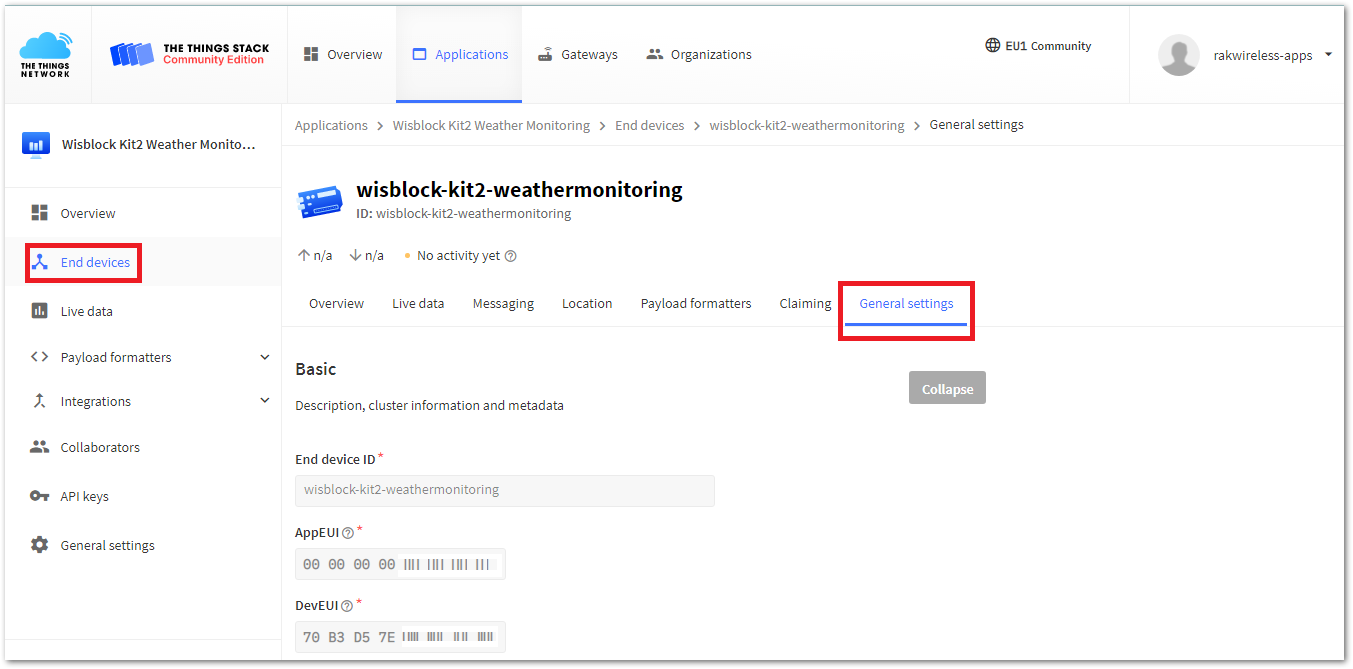1353x669 pixels.
Task: Open Gateways from the top navigation
Action: 577,54
